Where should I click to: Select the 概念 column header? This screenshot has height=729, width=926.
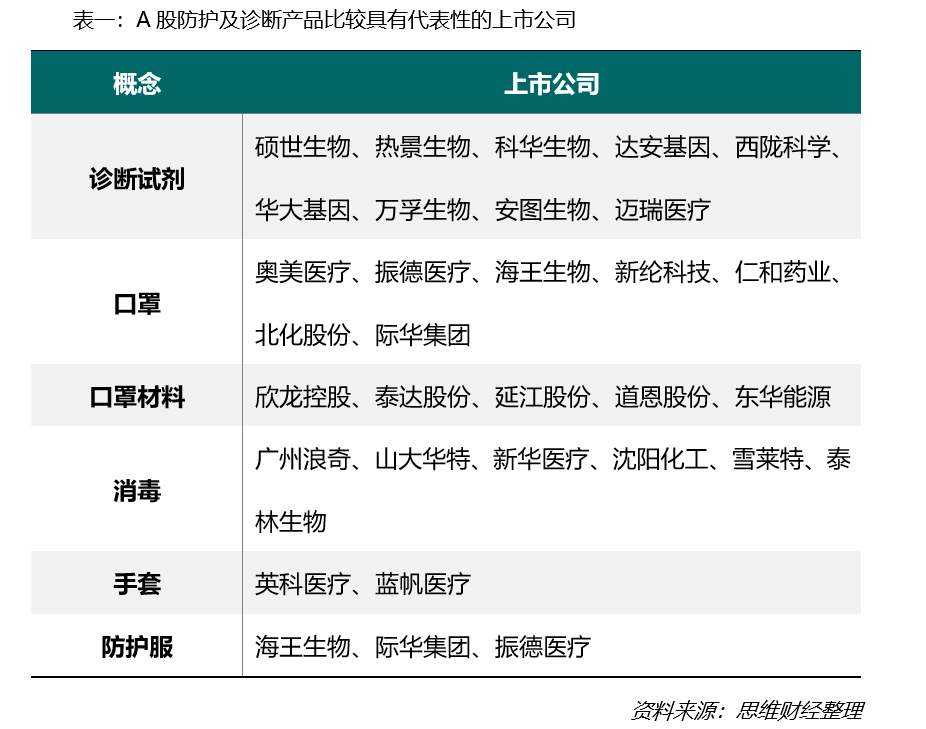coord(135,84)
